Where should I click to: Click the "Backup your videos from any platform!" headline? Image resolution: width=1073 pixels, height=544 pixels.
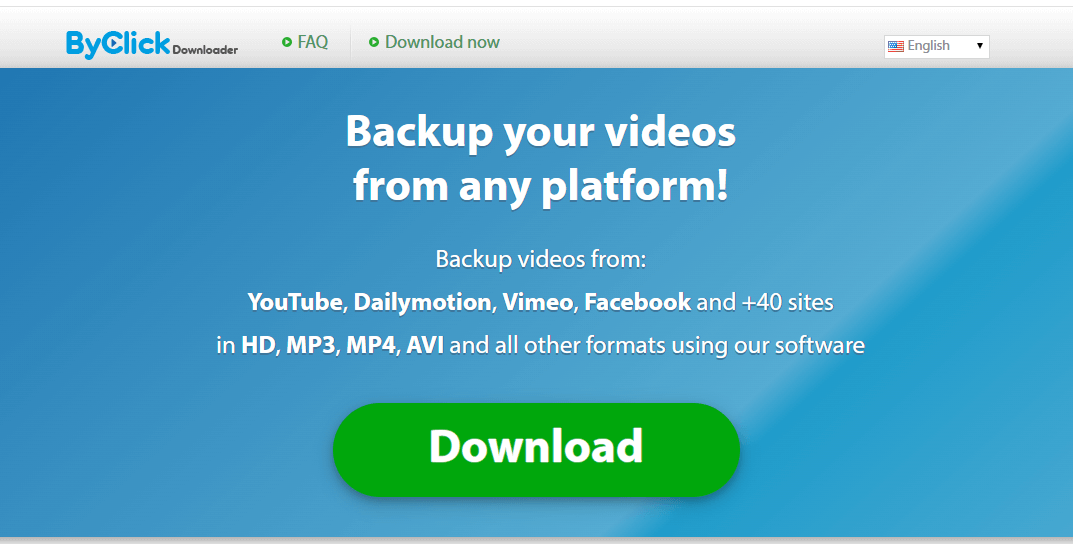pyautogui.click(x=541, y=159)
